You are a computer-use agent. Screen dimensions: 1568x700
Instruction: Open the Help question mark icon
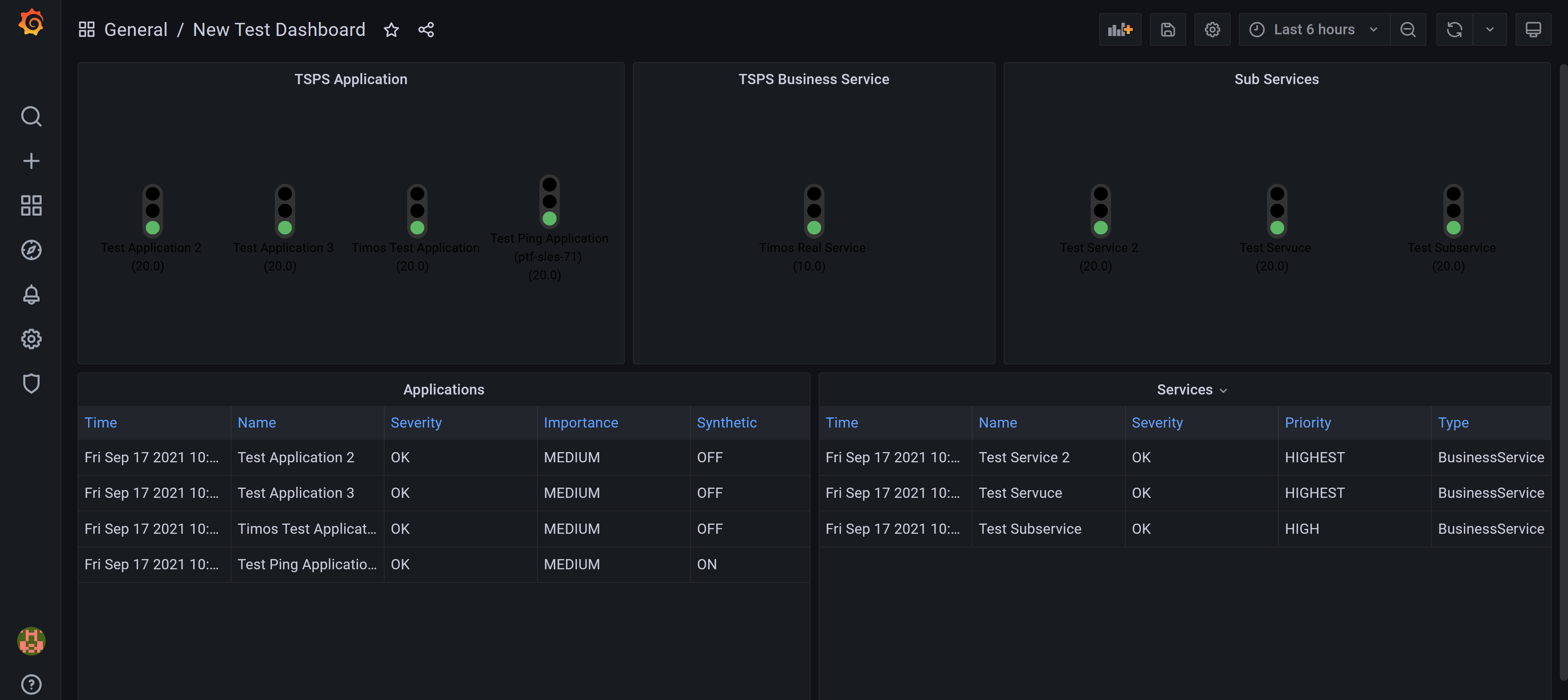(31, 684)
